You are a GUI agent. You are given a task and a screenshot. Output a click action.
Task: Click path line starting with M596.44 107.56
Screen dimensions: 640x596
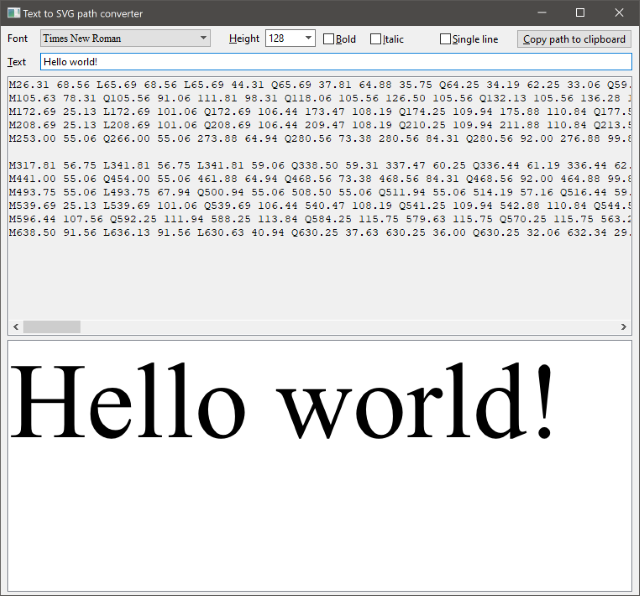pos(320,219)
